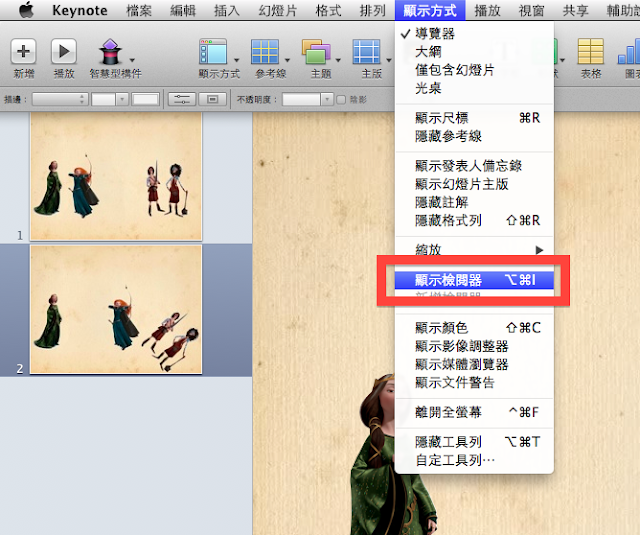Choose 隱藏註解 hide comments
The height and width of the screenshot is (535, 640).
474,202
